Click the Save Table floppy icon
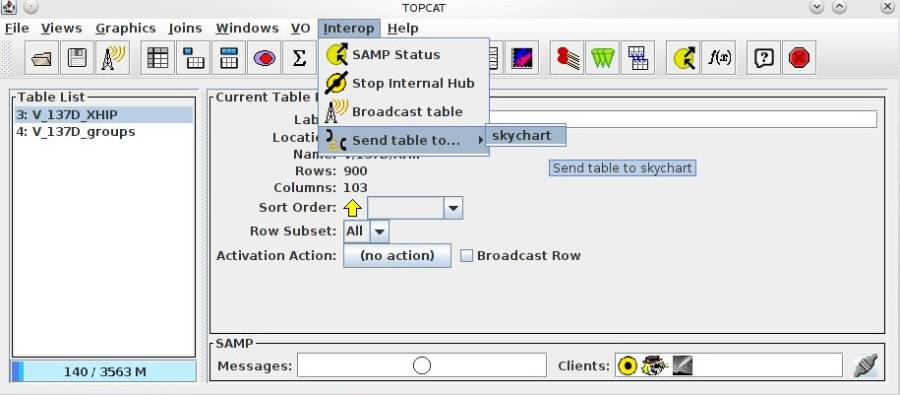Screen dimensions: 900x395 click(77, 58)
